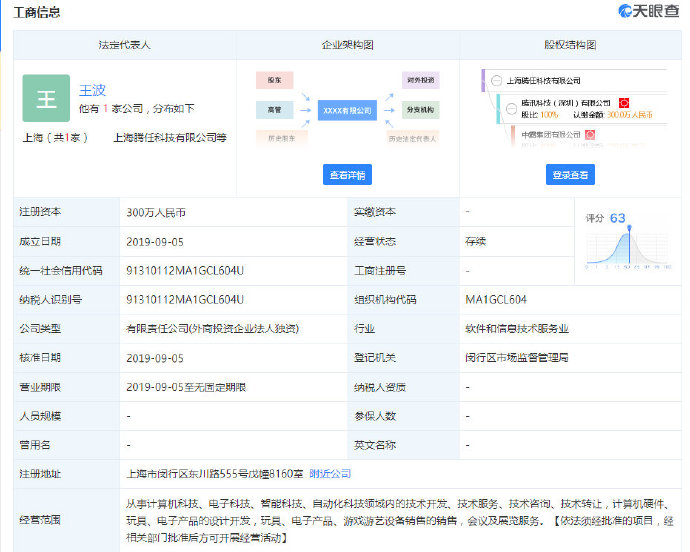Click industry value 软件和信息技术服务业
The width and height of the screenshot is (690, 552).
517,329
